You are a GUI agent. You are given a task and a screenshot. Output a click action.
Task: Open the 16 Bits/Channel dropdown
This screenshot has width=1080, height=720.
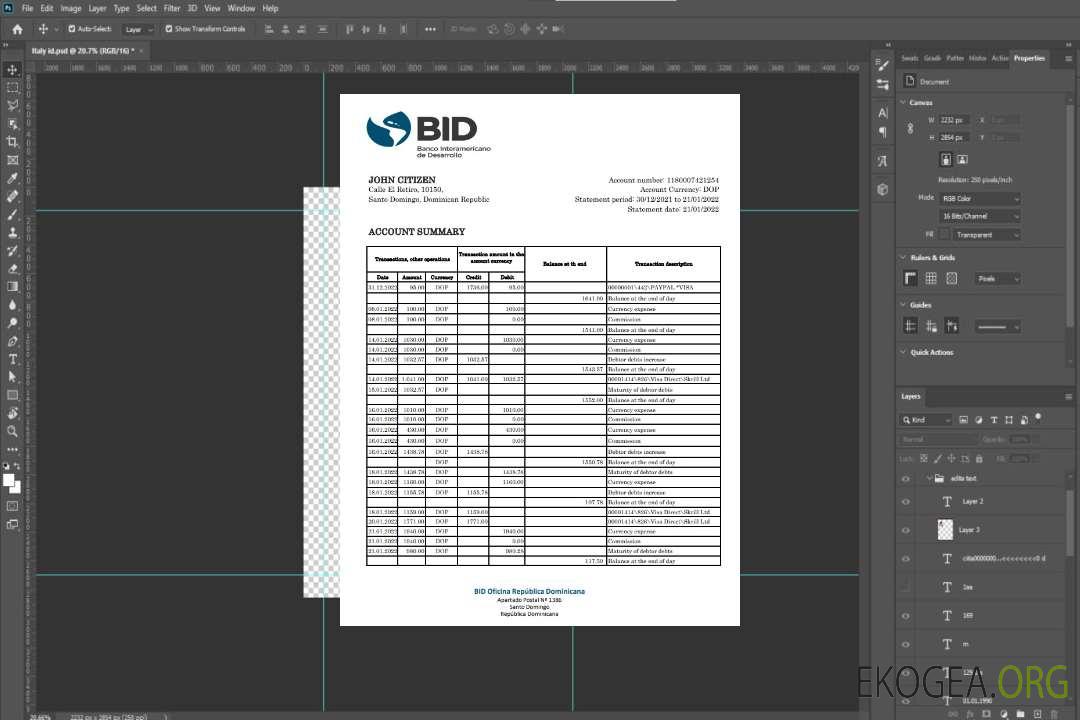coord(980,216)
